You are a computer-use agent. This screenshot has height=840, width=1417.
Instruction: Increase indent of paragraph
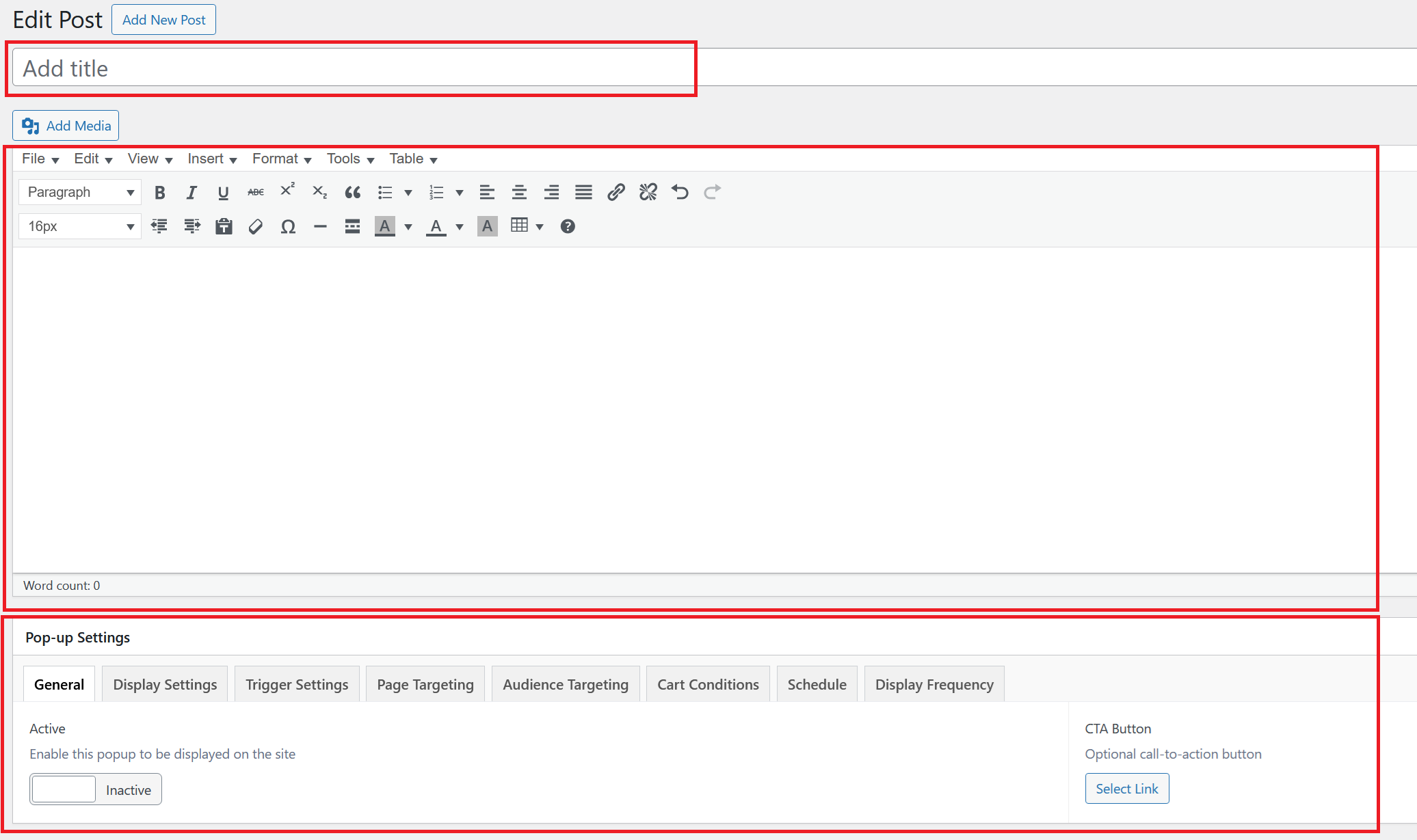192,226
